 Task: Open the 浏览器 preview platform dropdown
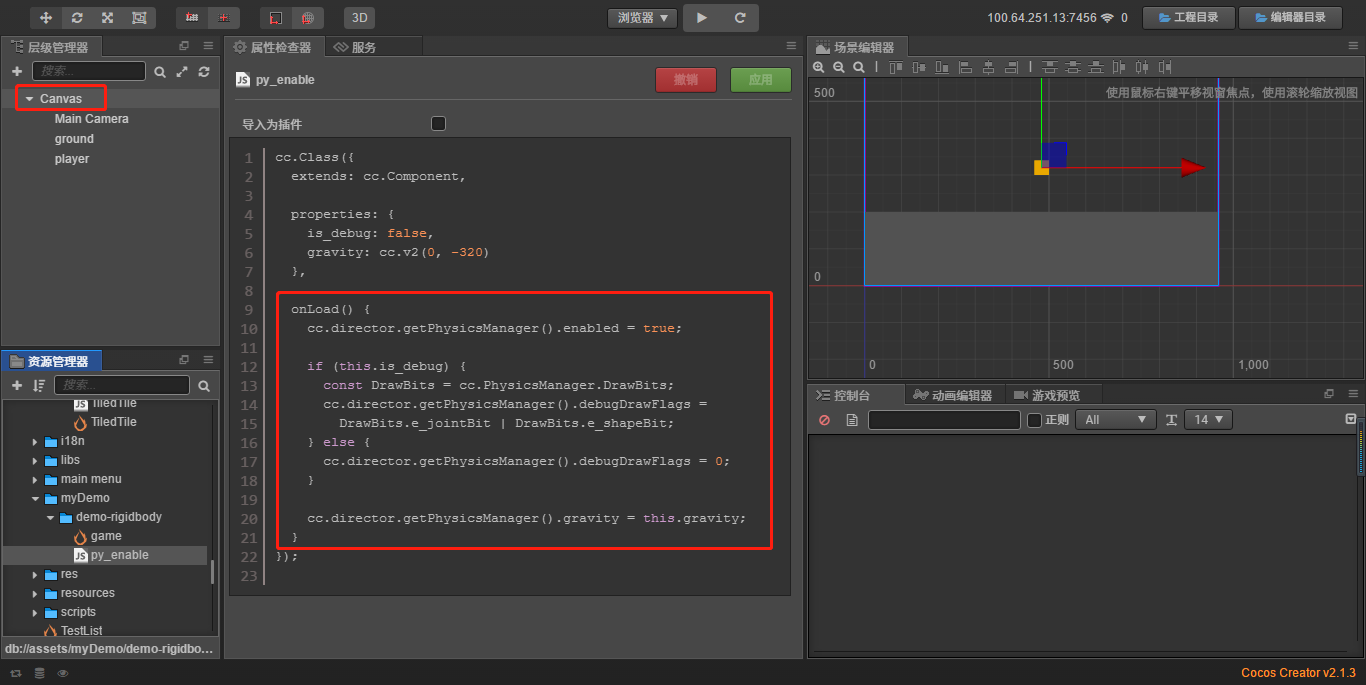(642, 18)
